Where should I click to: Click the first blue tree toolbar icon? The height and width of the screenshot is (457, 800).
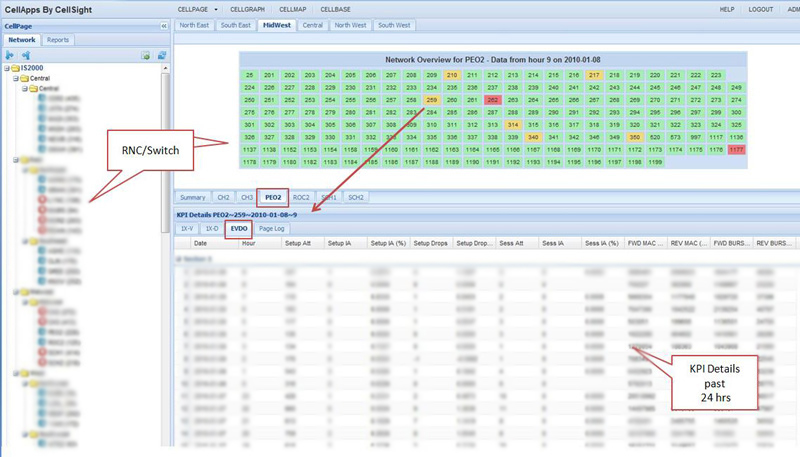tap(10, 55)
